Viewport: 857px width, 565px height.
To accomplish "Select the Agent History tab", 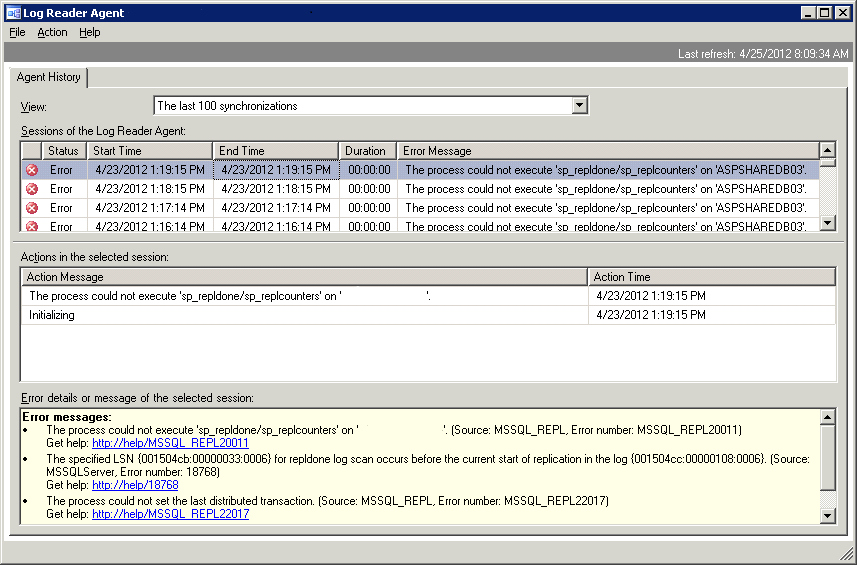I will 49,77.
